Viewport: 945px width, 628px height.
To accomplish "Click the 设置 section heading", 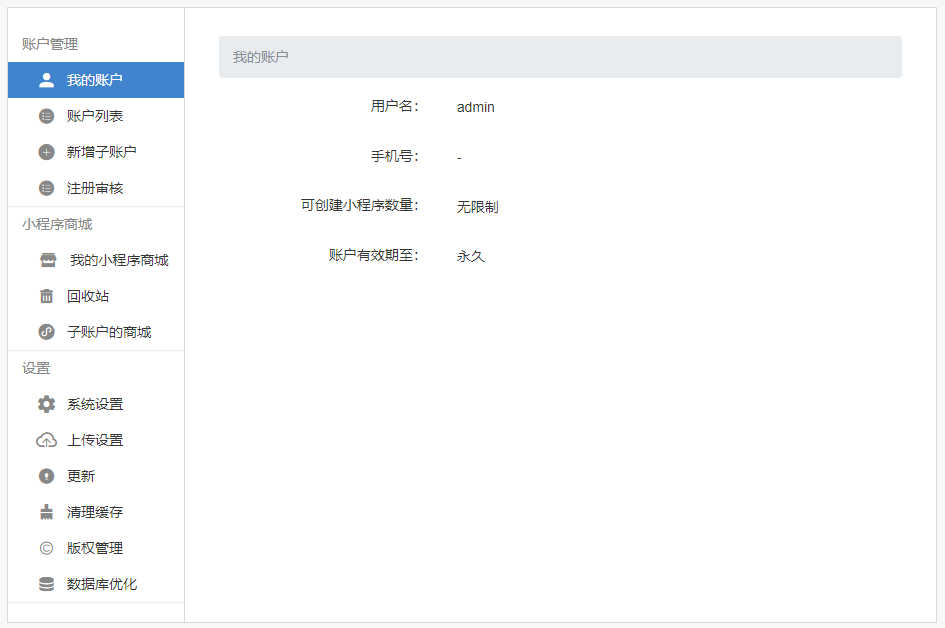I will (36, 368).
